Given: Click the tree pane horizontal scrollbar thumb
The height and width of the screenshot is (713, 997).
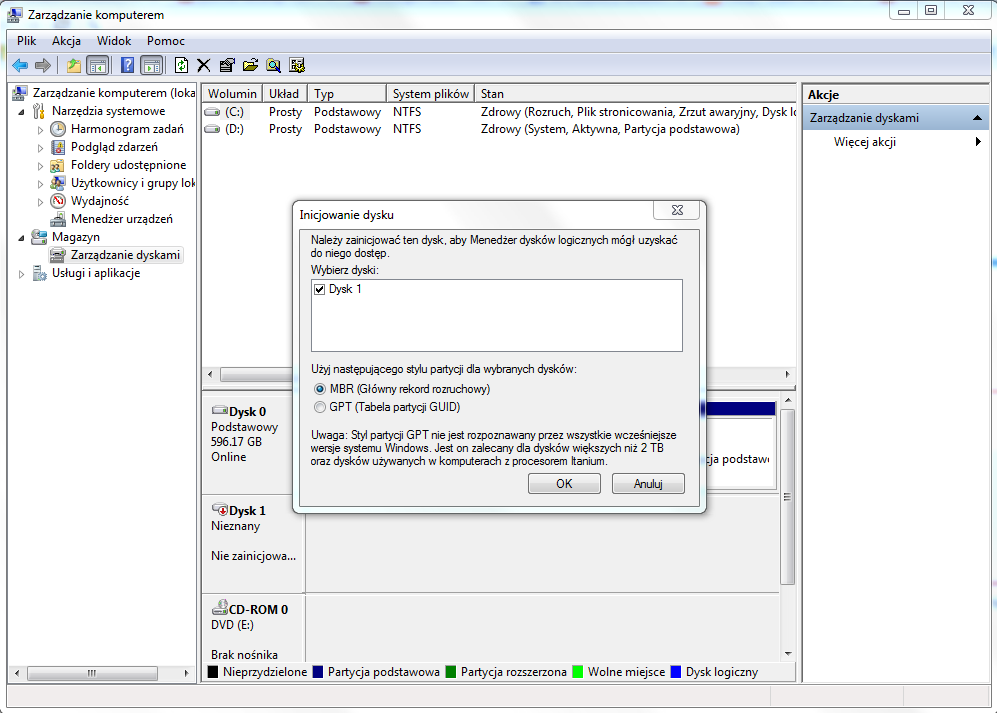Looking at the screenshot, I should click(92, 673).
